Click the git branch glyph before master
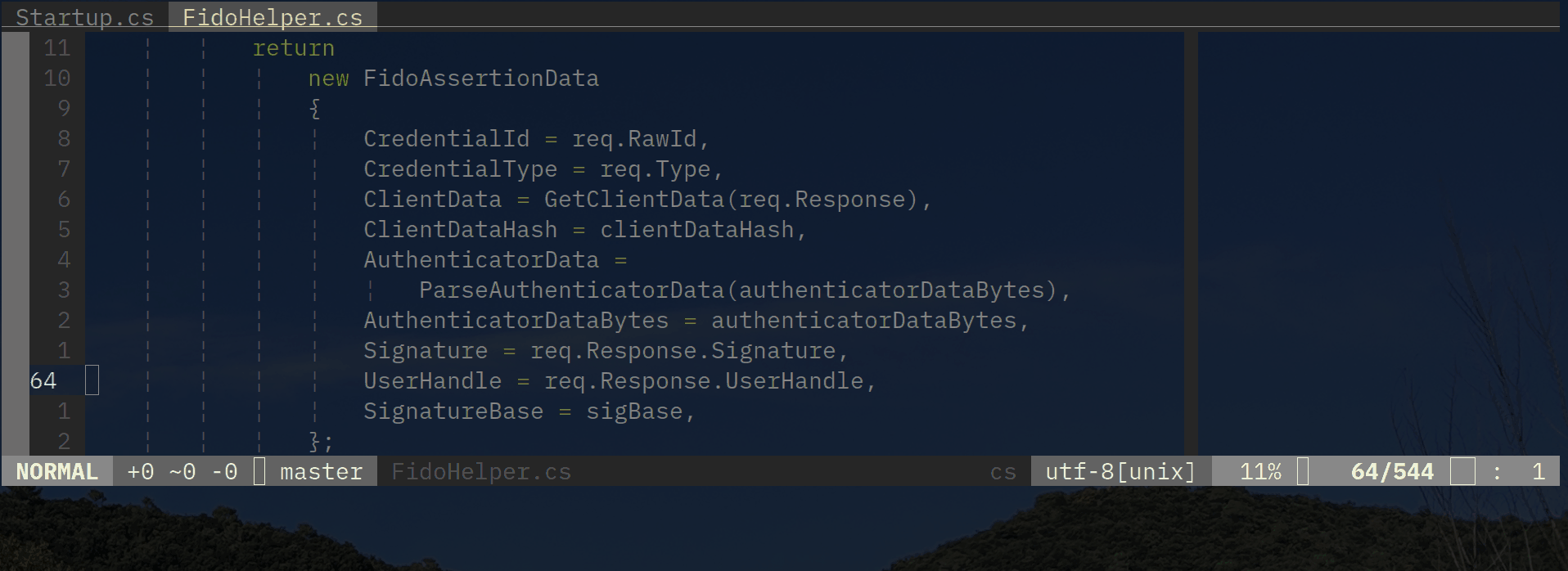Image resolution: width=1568 pixels, height=571 pixels. [259, 472]
